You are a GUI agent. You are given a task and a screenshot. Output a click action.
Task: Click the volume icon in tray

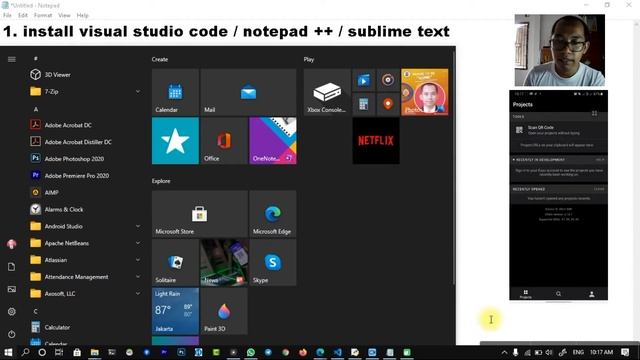[x=549, y=352]
